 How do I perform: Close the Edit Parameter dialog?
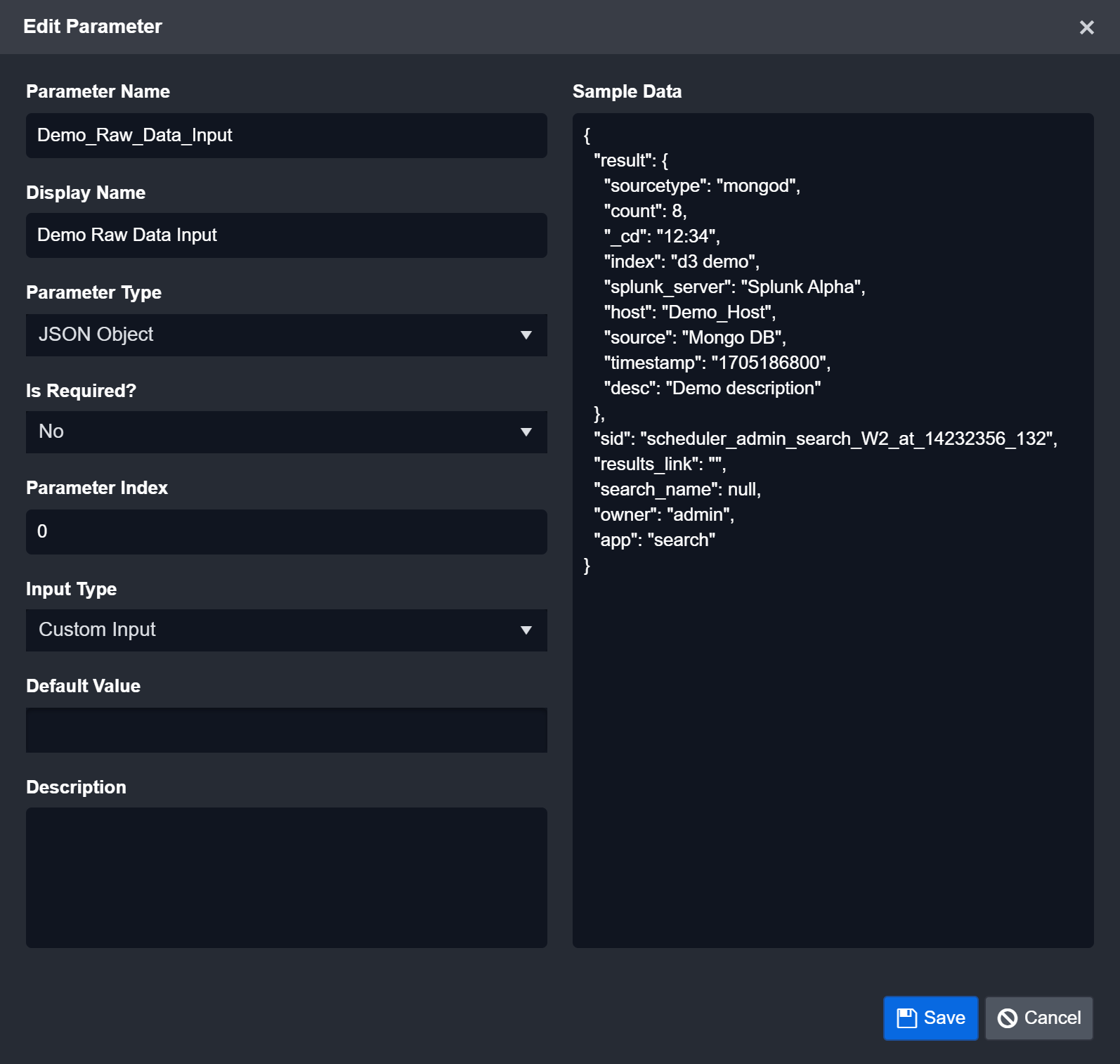pyautogui.click(x=1086, y=27)
